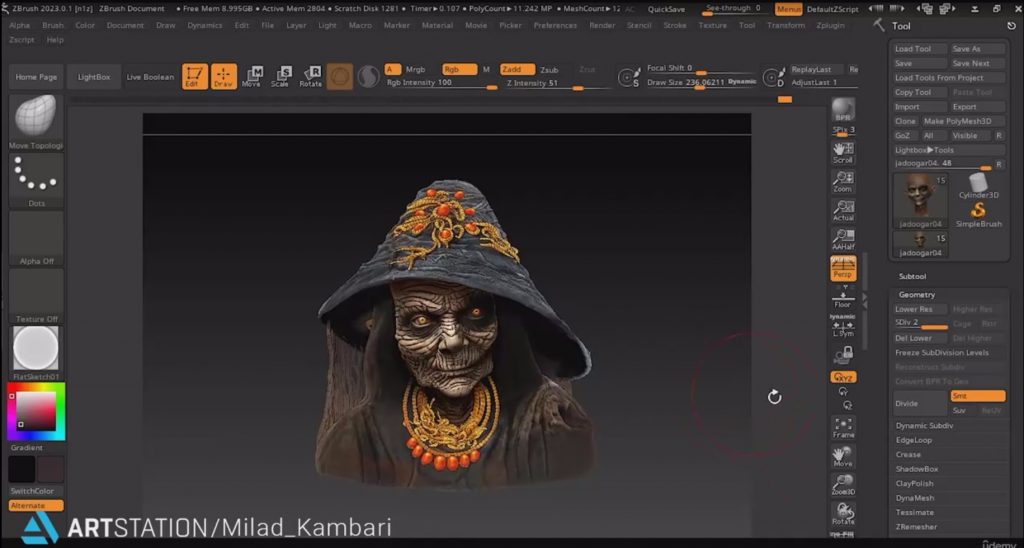Screen dimensions: 1024x548
Task: Expand the ZRemesher options
Action: pos(916,526)
